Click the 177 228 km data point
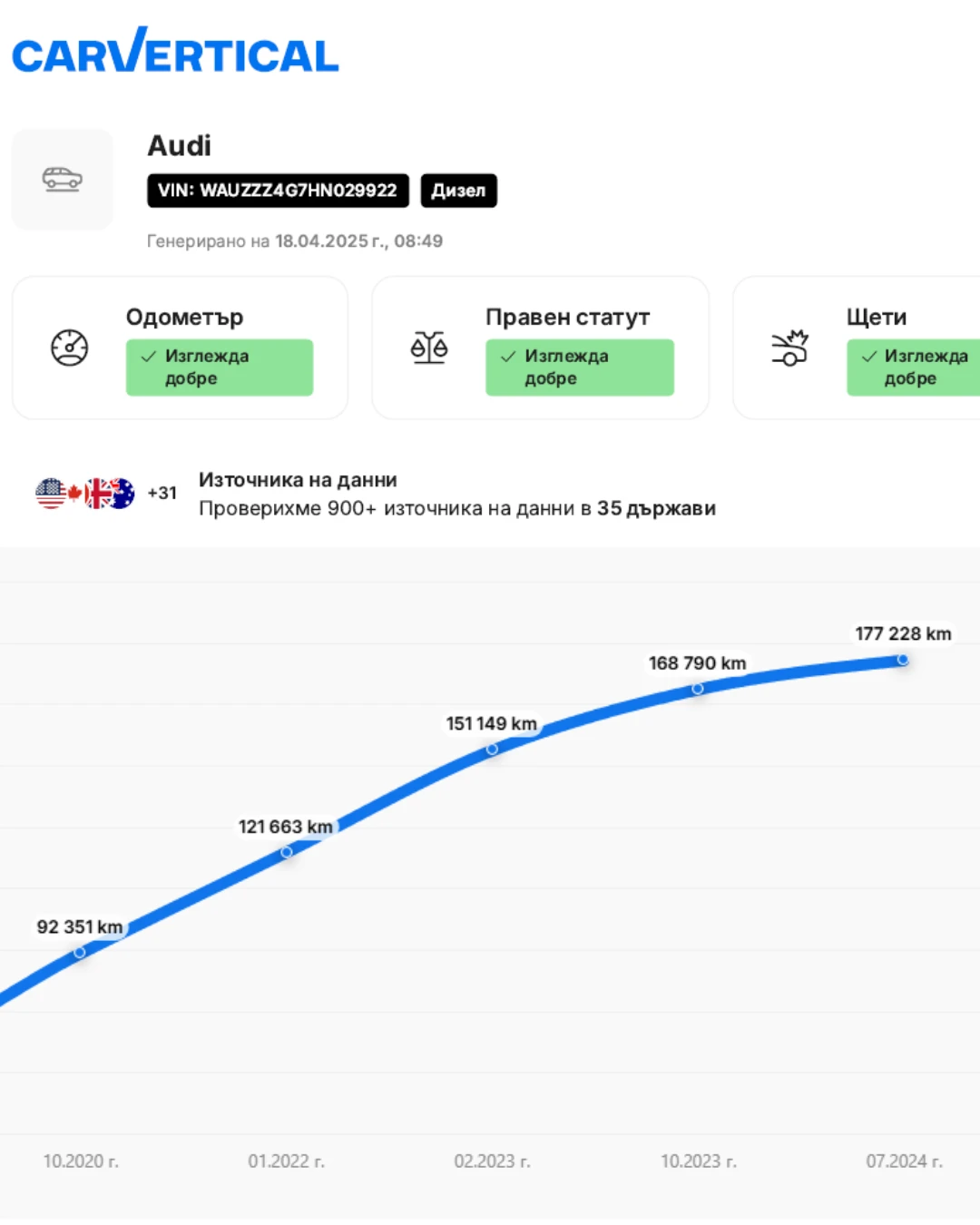980x1225 pixels. (x=903, y=660)
